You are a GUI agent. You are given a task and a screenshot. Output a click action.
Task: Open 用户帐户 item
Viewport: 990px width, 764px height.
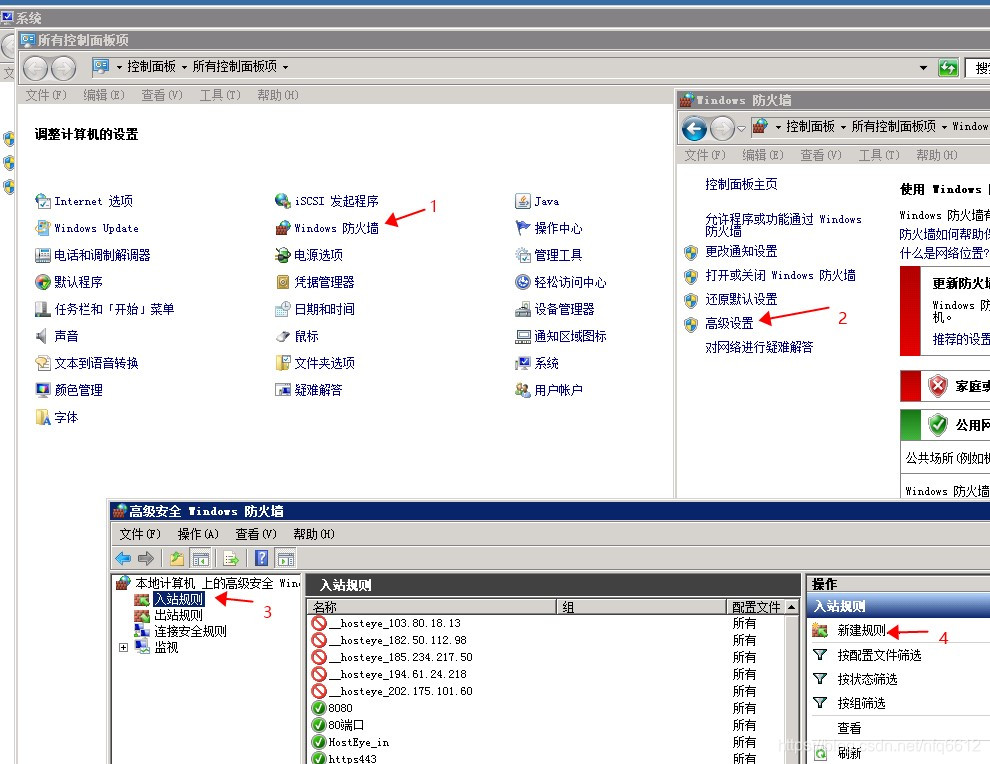[x=549, y=390]
